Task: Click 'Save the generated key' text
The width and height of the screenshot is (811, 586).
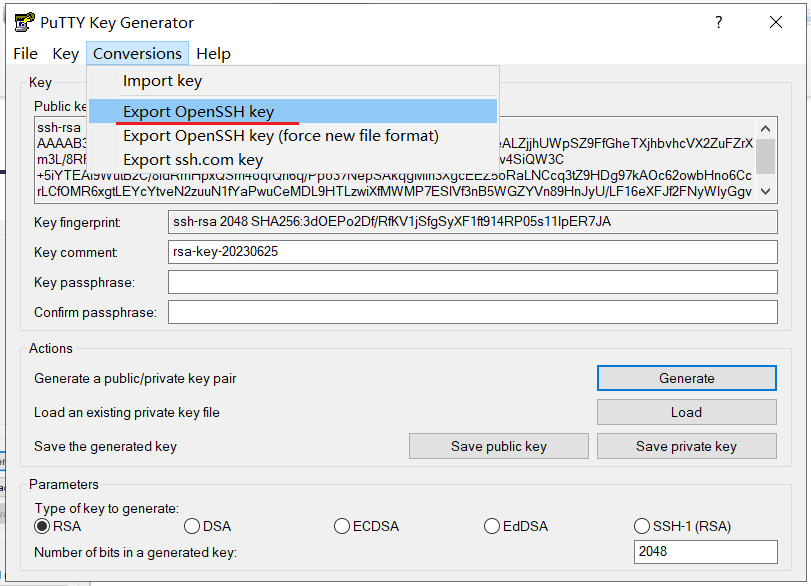Action: click(x=106, y=446)
